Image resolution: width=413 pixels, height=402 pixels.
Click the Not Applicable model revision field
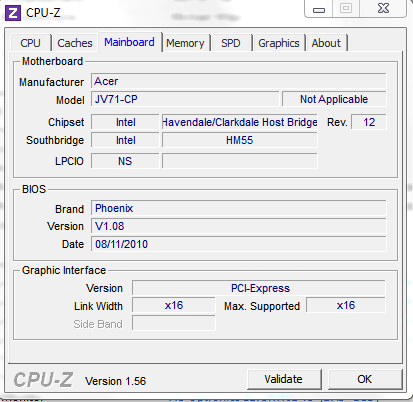[x=334, y=99]
